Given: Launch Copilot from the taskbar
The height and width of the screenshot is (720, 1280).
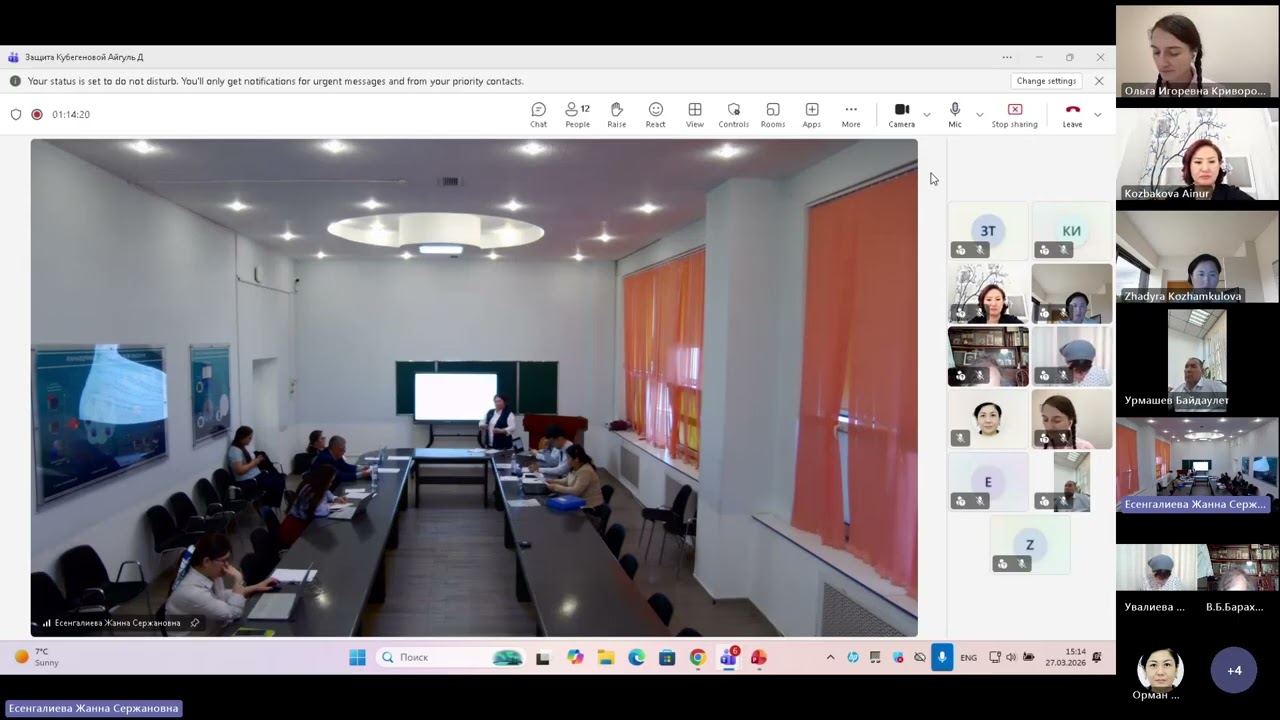Looking at the screenshot, I should click(575, 657).
